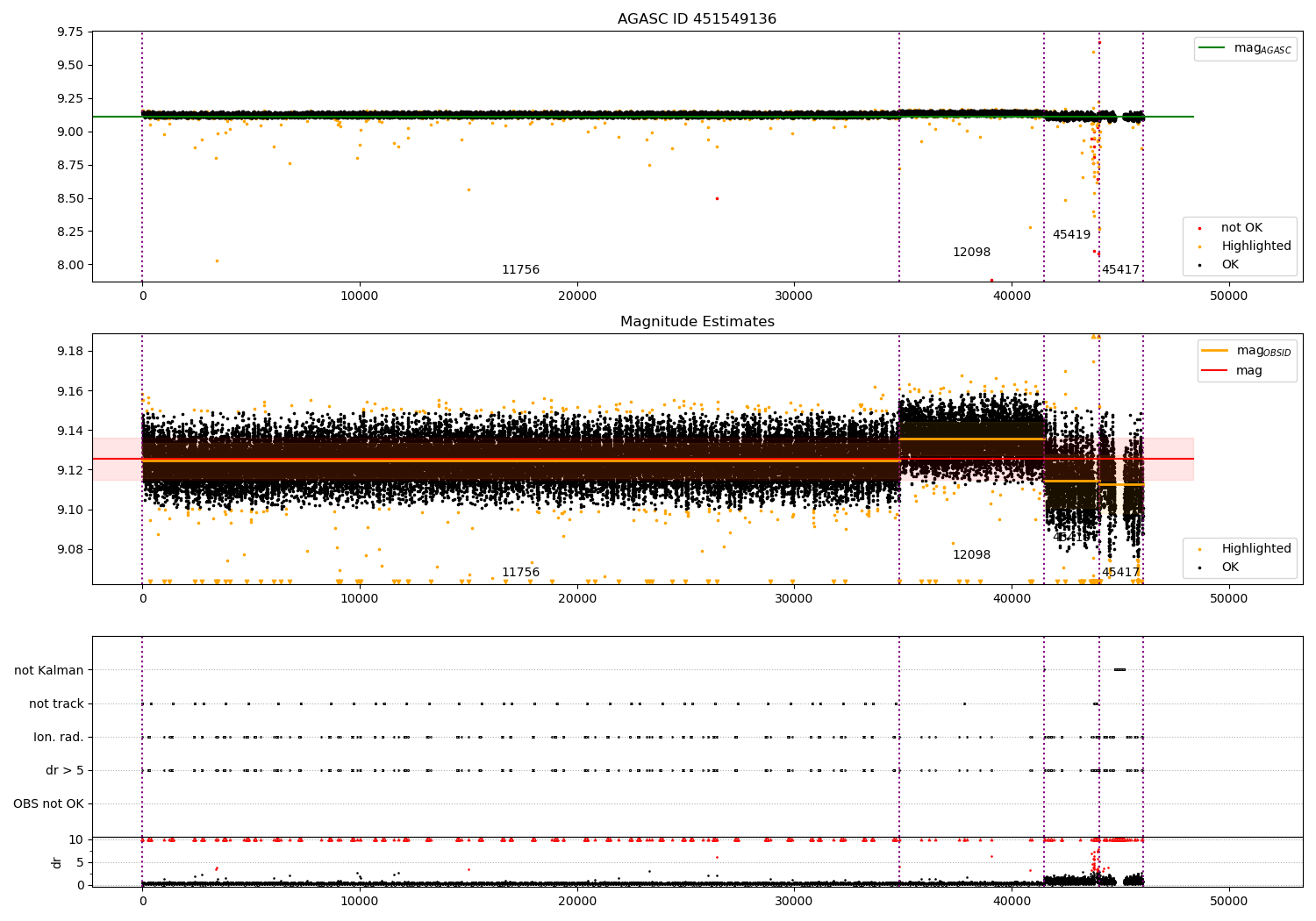Click the 9.18 tick in Magnitude Estimates
This screenshot has height=921, width=1316.
(x=70, y=351)
